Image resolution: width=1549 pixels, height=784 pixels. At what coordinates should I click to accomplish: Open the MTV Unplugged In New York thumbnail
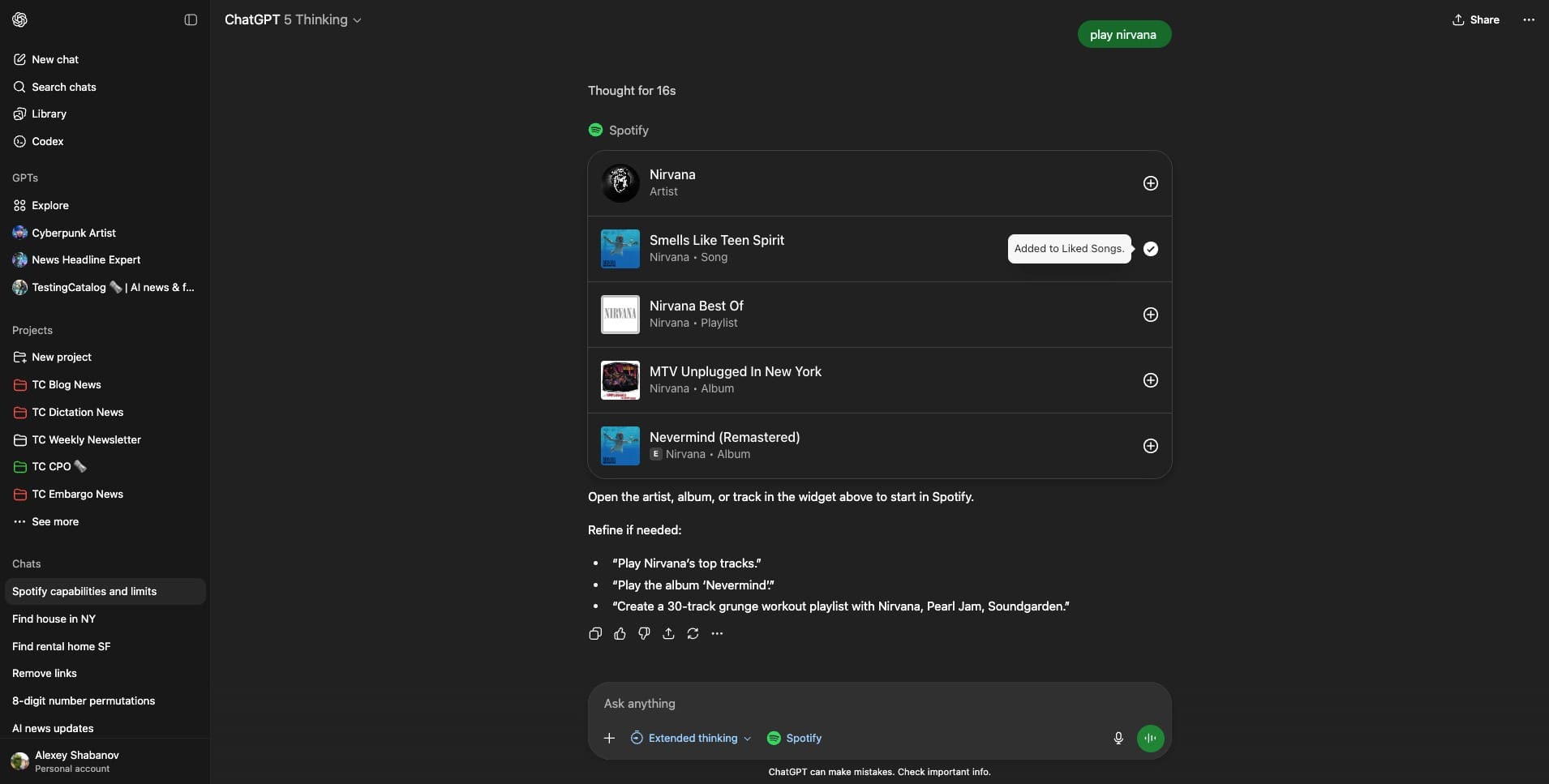pyautogui.click(x=620, y=380)
